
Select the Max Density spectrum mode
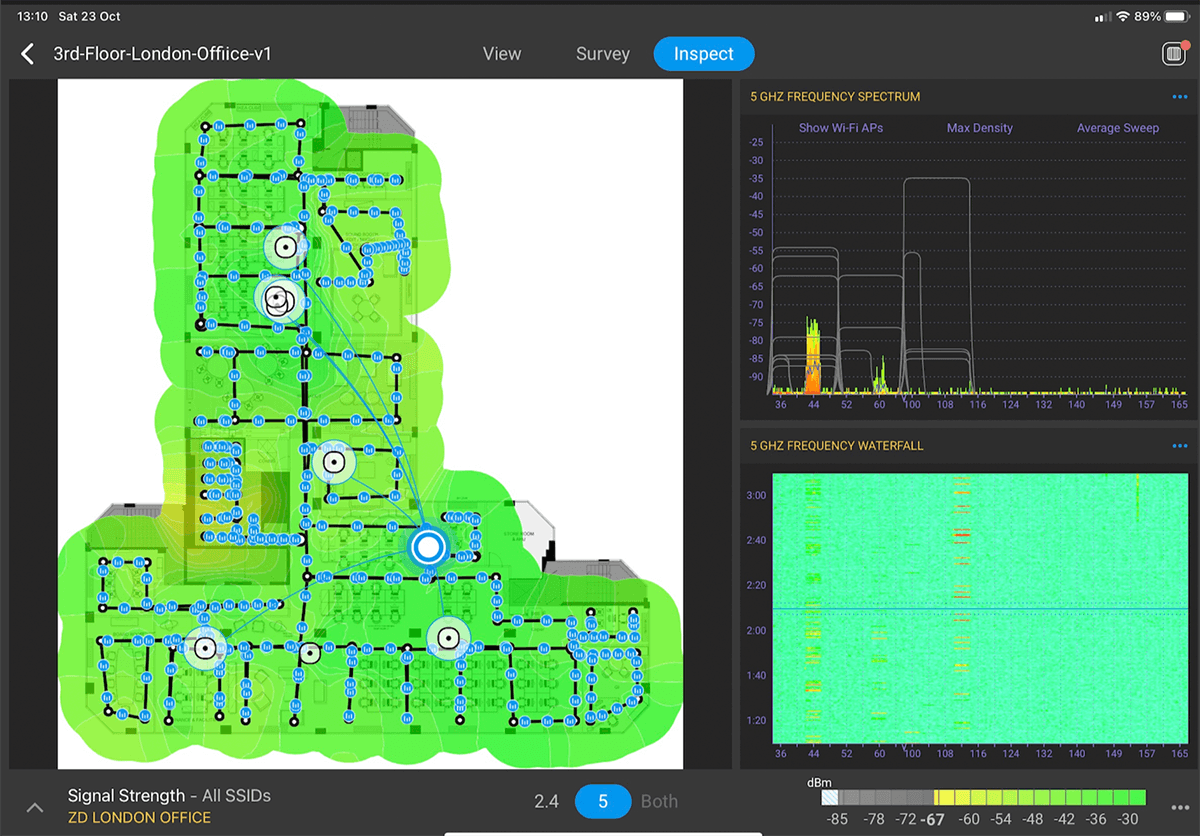click(979, 128)
